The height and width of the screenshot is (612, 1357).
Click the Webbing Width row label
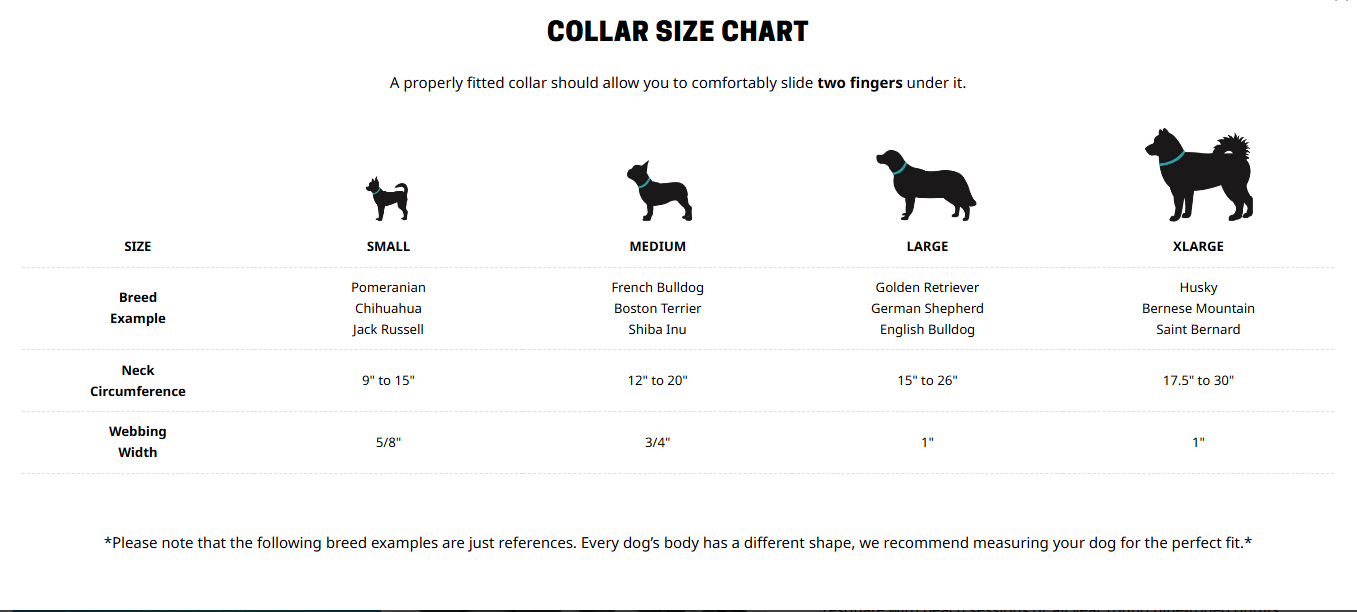point(138,442)
